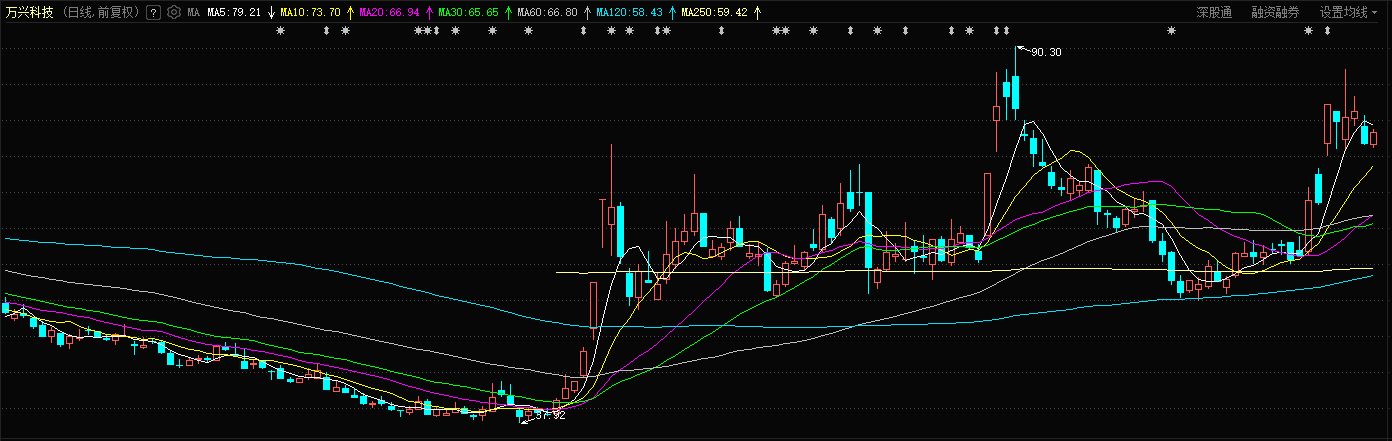The height and width of the screenshot is (441, 1392).
Task: Click the 万兴科技 stock name
Action: (29, 13)
